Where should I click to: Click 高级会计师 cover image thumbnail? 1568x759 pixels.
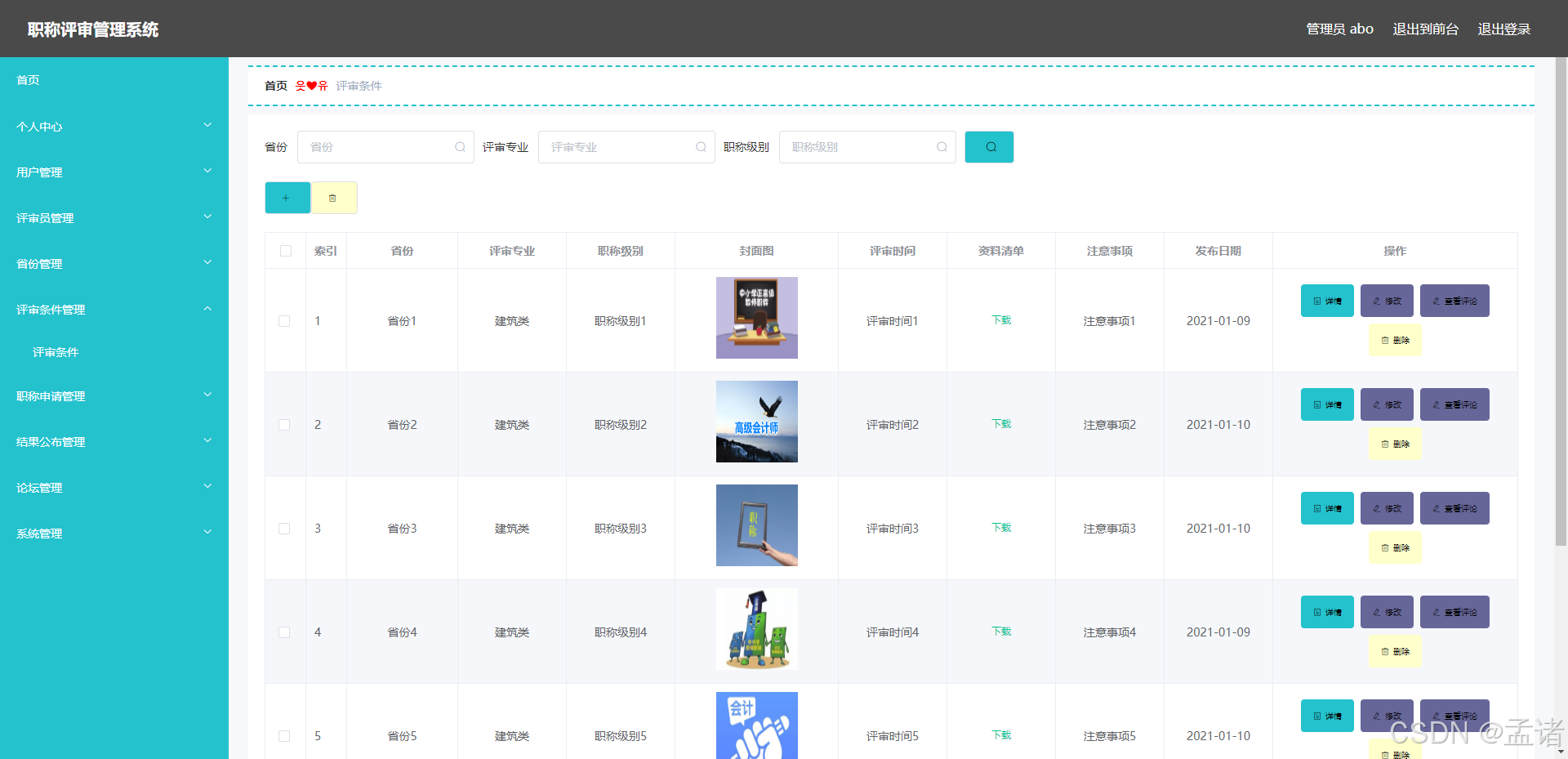757,422
